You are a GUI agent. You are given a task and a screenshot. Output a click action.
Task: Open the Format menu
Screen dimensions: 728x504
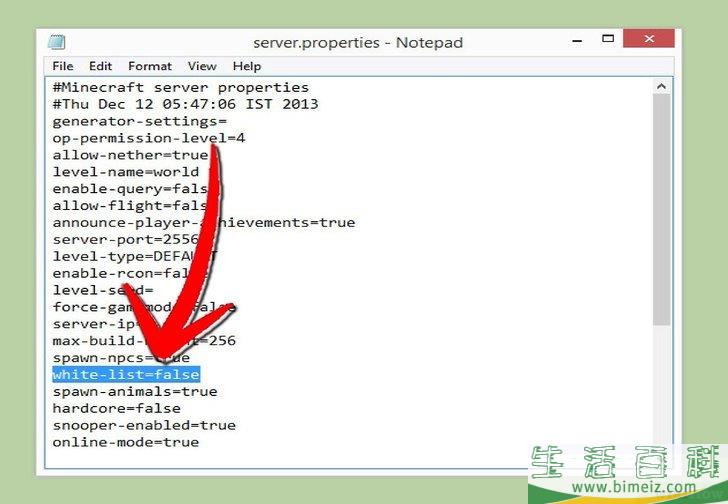coord(150,66)
